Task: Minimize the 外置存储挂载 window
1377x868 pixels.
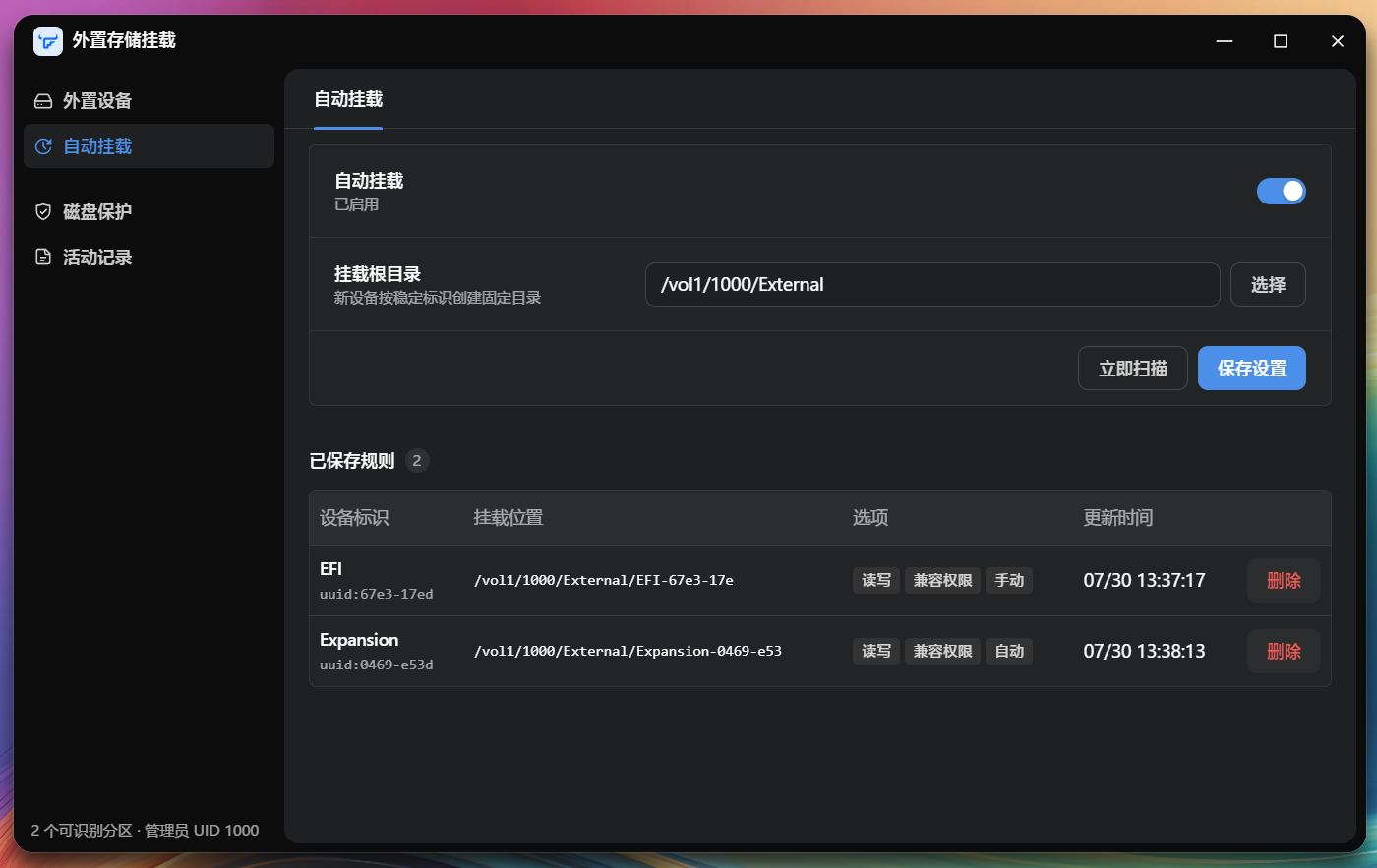Action: click(1225, 41)
